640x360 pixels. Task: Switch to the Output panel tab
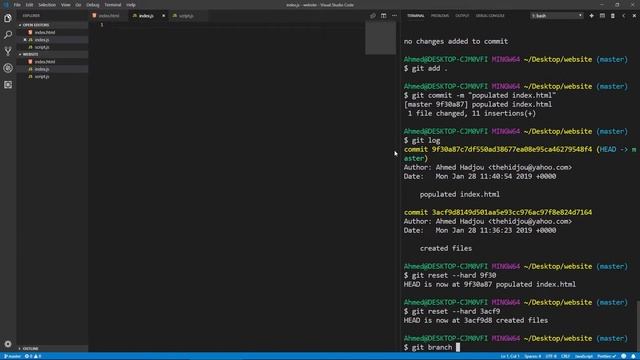tap(462, 16)
